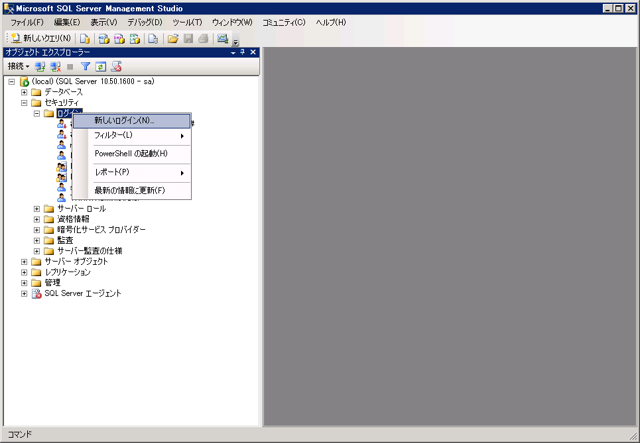Expand the レプリケーション folder
This screenshot has width=640, height=443.
pyautogui.click(x=24, y=273)
